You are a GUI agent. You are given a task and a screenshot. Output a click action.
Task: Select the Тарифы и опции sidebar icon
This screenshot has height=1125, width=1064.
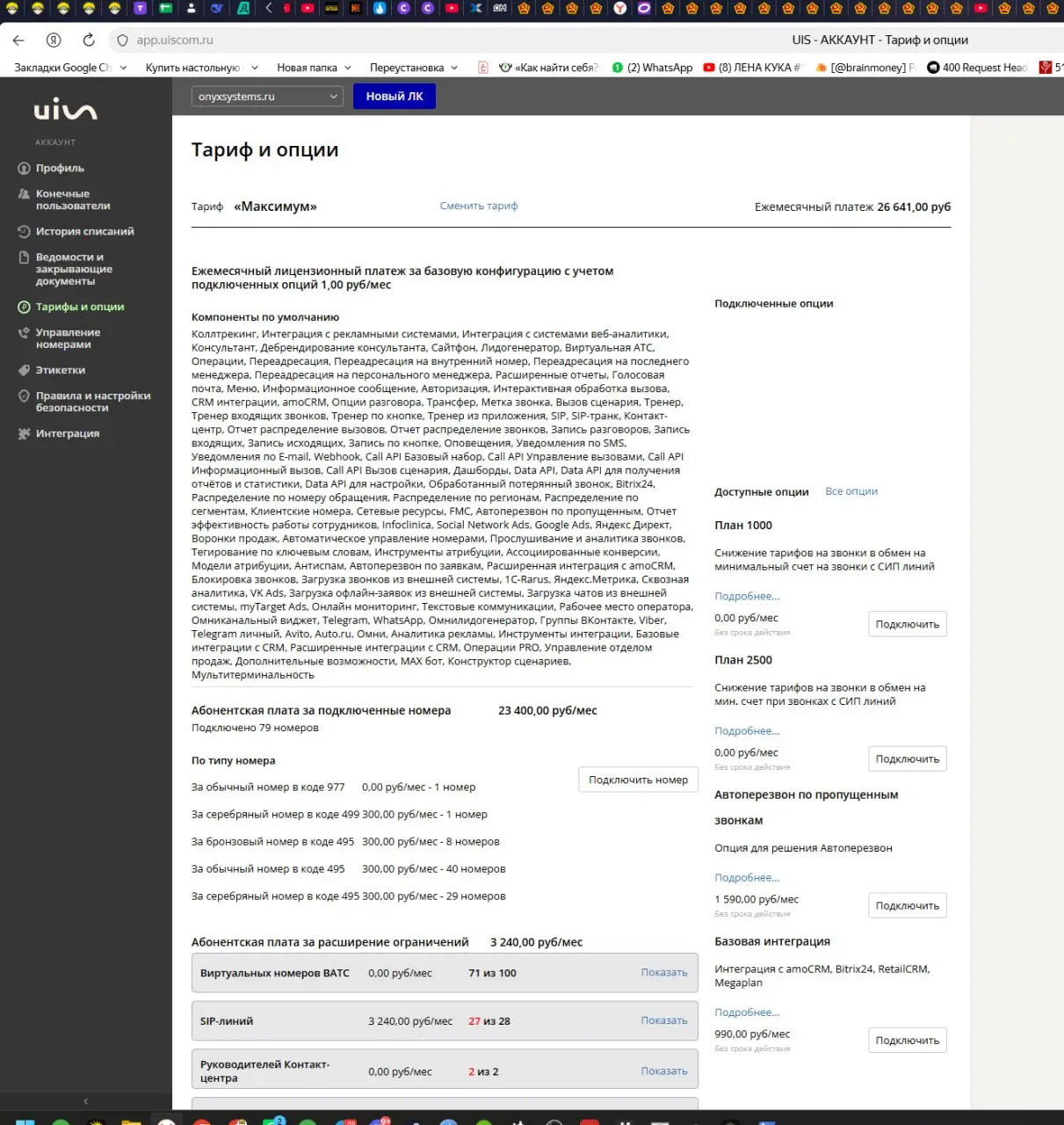tap(24, 307)
